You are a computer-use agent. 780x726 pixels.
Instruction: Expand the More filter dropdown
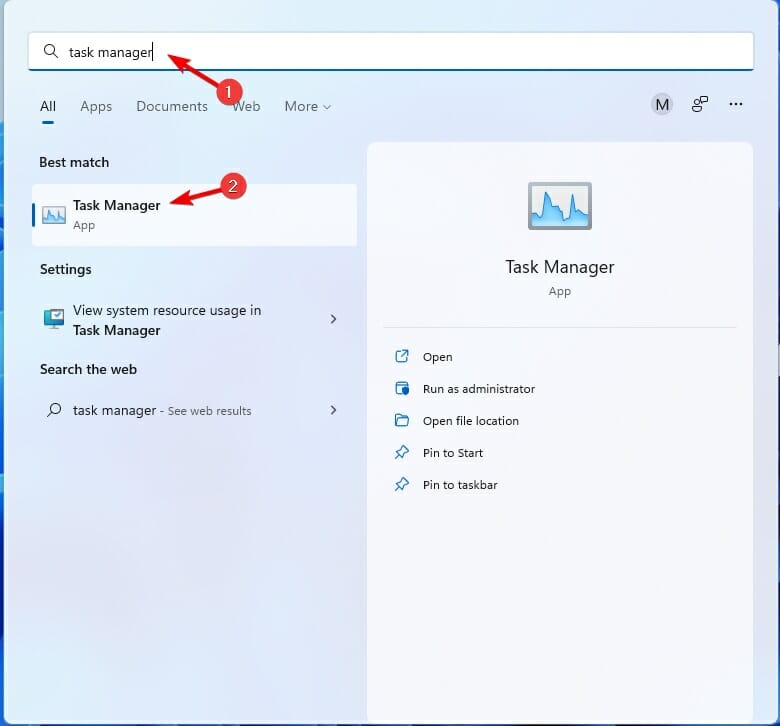pos(307,106)
